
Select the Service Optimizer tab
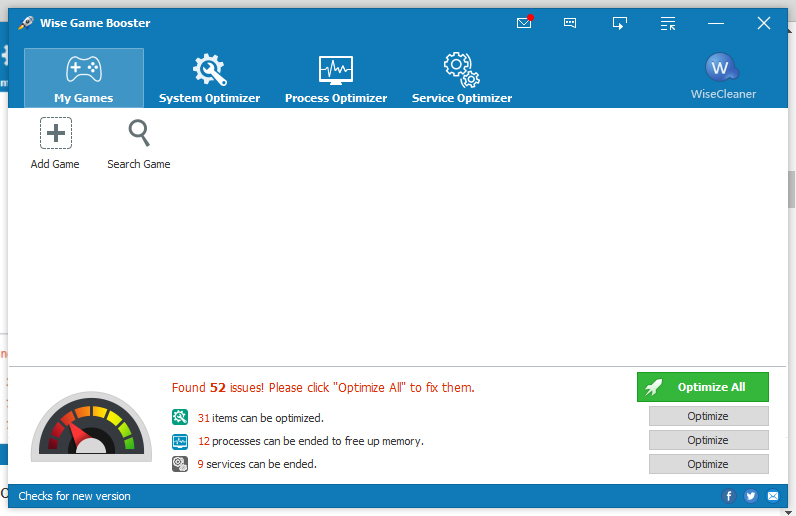(462, 78)
